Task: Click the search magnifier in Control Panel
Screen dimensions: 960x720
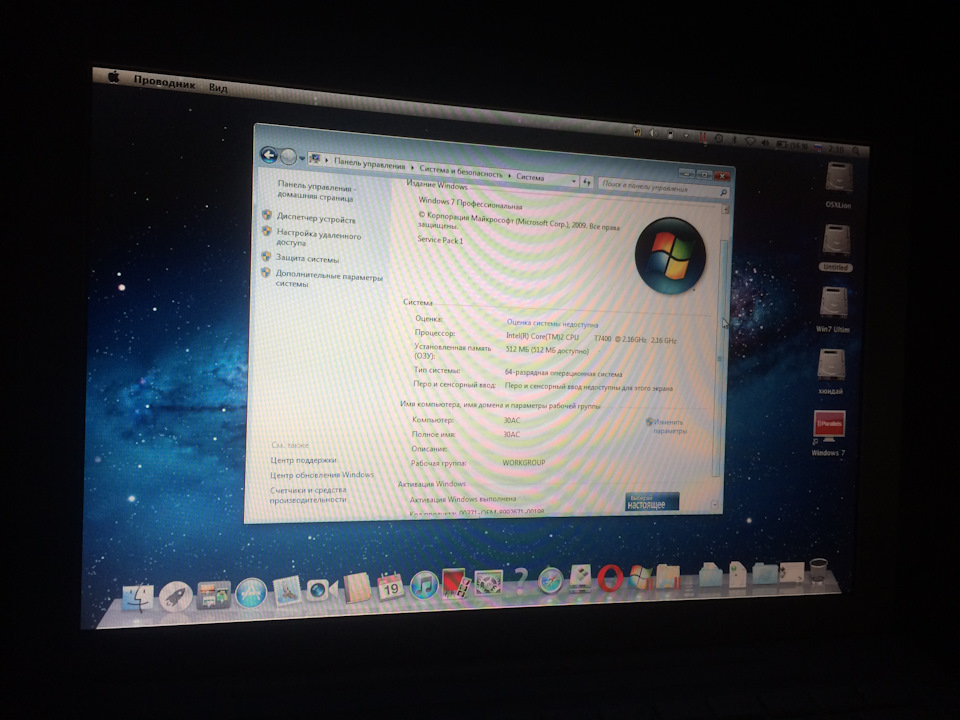Action: pos(723,193)
